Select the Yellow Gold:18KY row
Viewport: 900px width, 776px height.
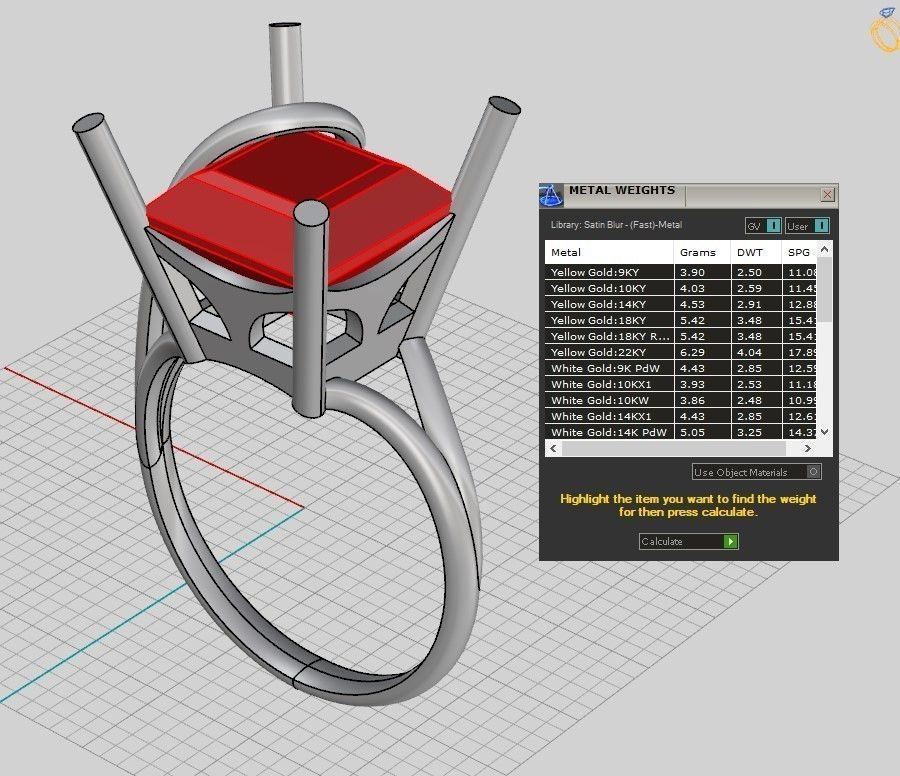pyautogui.click(x=680, y=320)
